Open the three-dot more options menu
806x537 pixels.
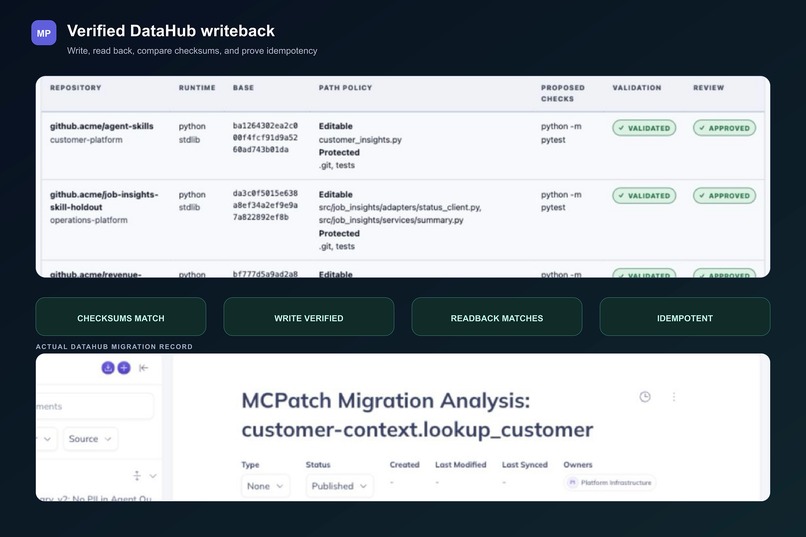[x=673, y=397]
